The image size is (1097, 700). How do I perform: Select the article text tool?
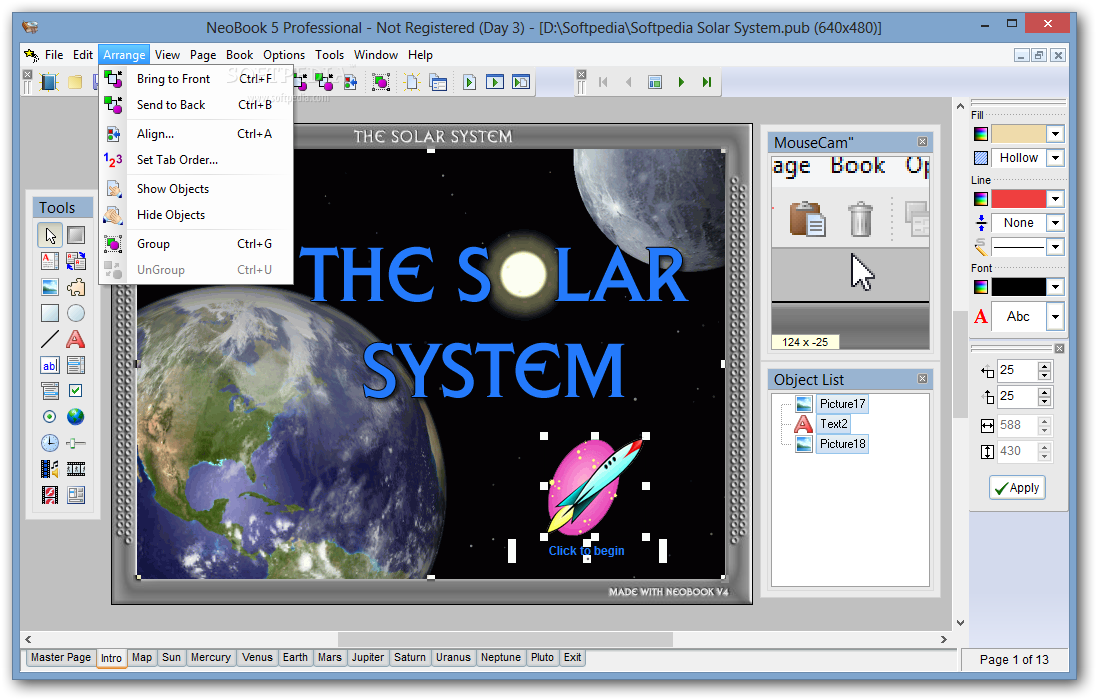point(50,262)
